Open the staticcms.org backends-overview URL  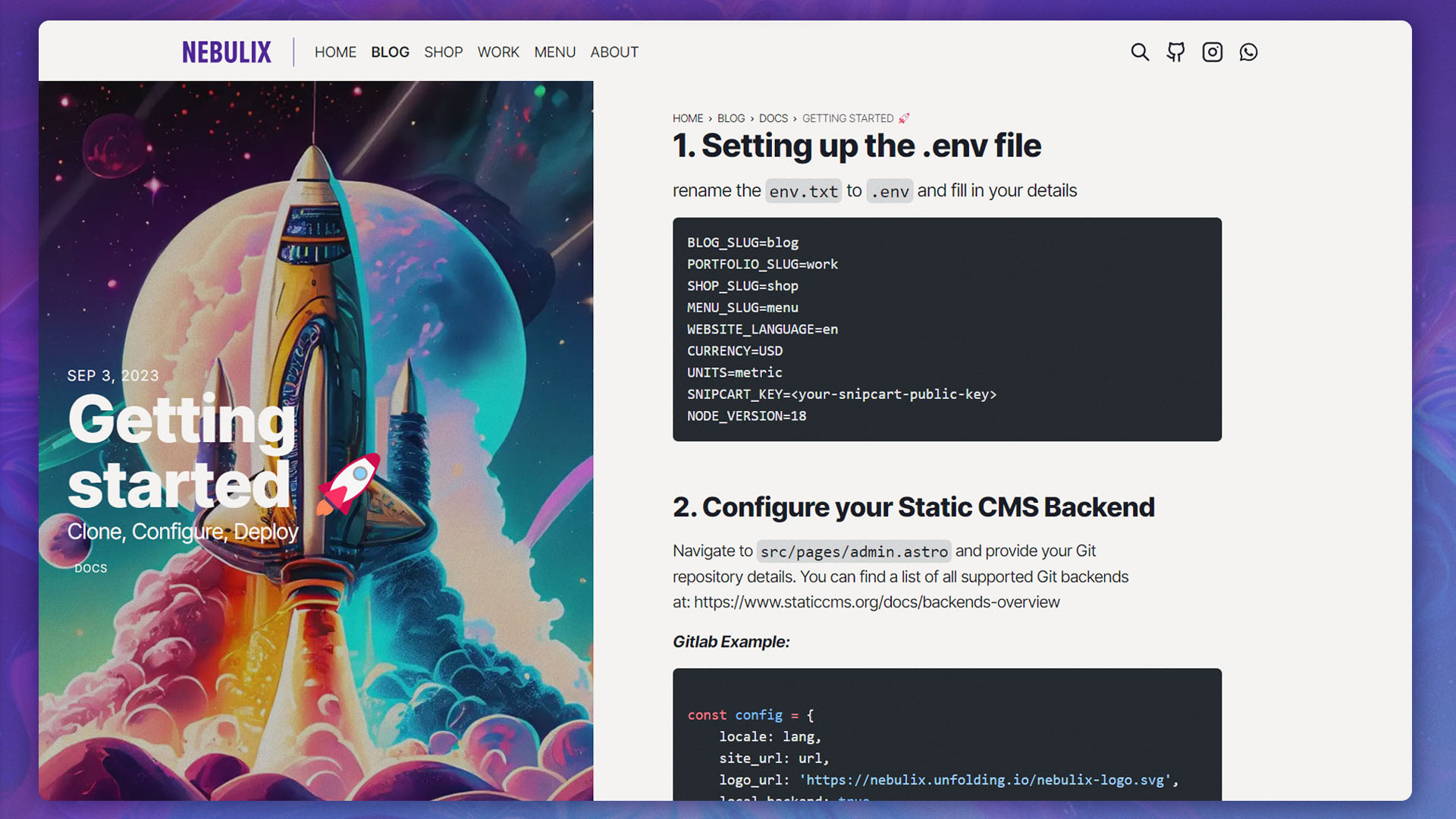pos(877,602)
